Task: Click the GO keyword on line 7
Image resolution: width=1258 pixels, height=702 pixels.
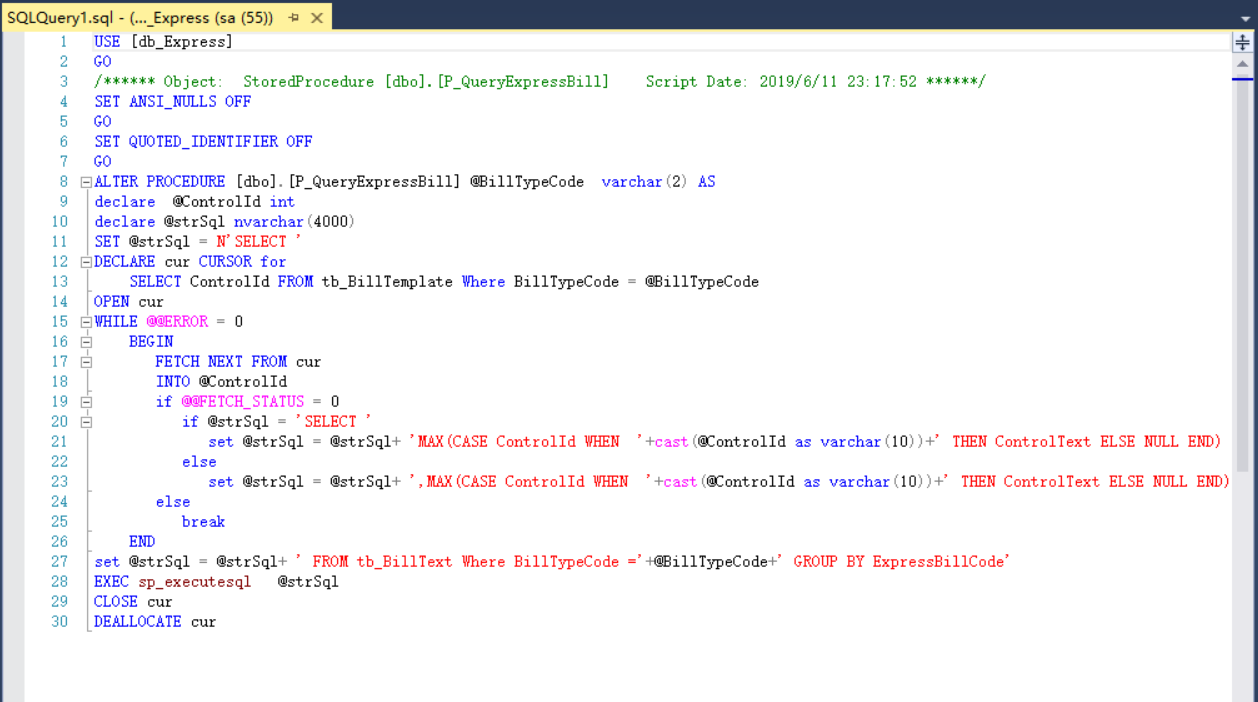Action: (103, 162)
